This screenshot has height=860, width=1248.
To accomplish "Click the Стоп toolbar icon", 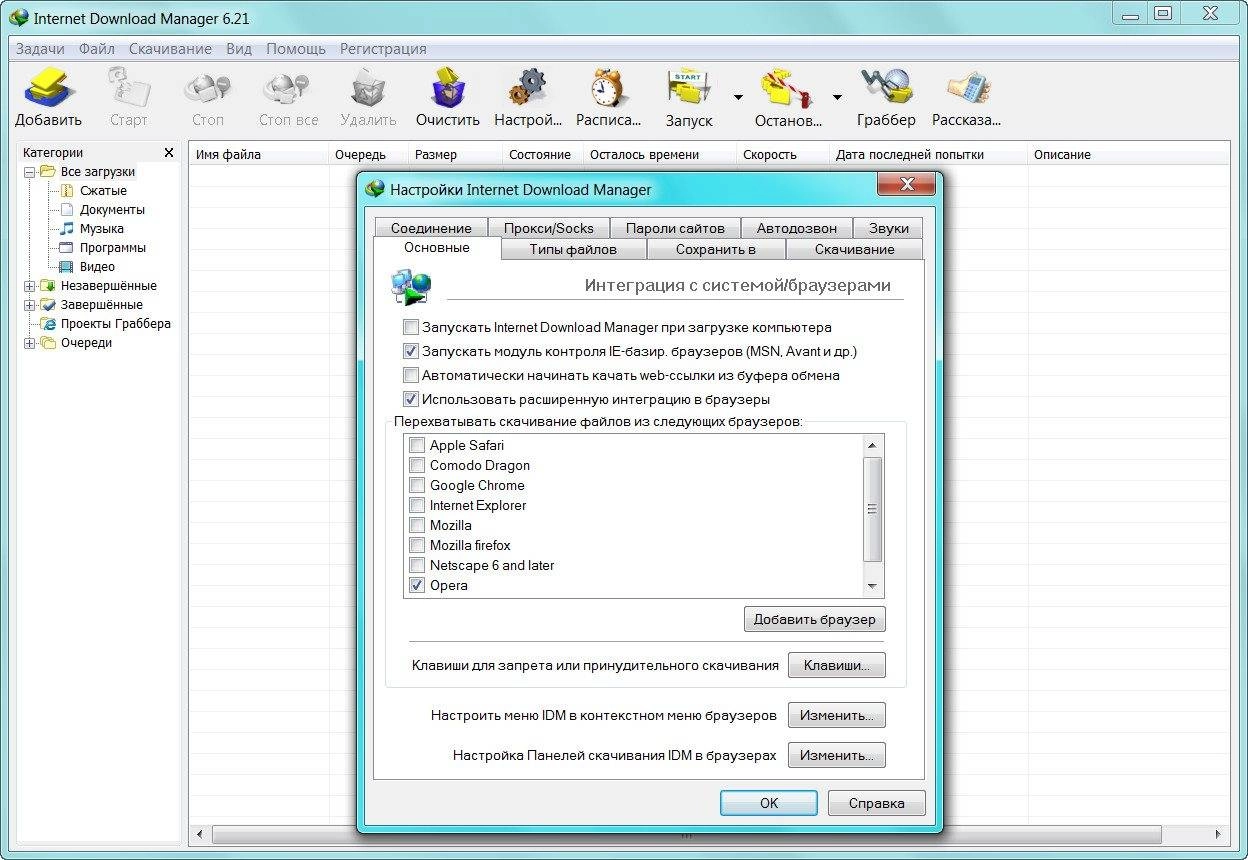I will click(x=208, y=88).
